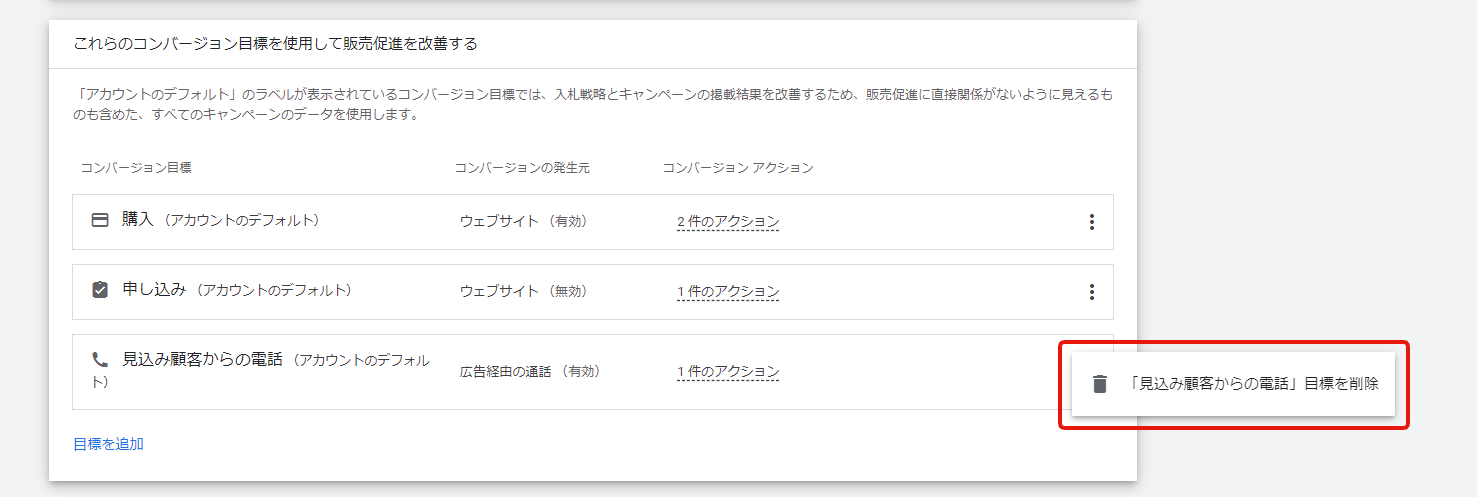This screenshot has width=1477, height=497.
Task: Click the credit card icon beside 購入
Action: pos(100,221)
